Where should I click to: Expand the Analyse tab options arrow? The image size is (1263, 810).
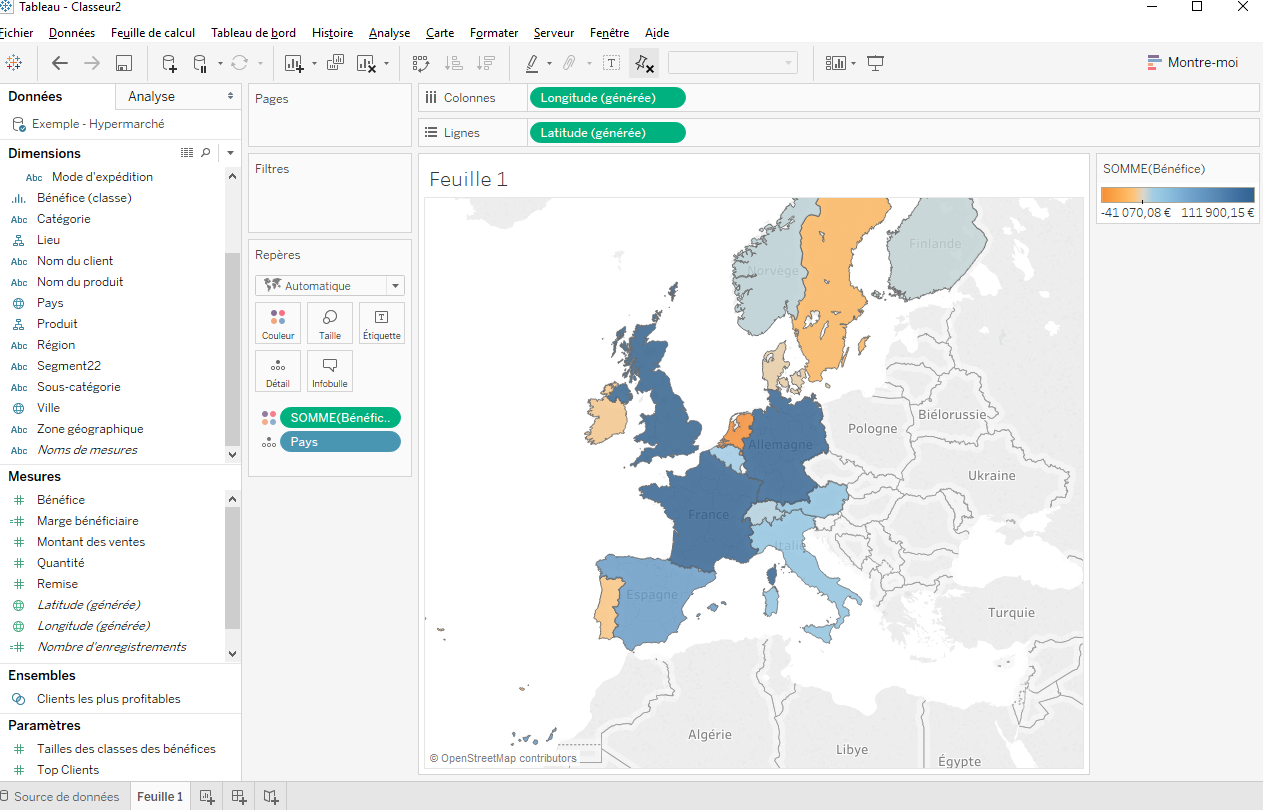(231, 97)
